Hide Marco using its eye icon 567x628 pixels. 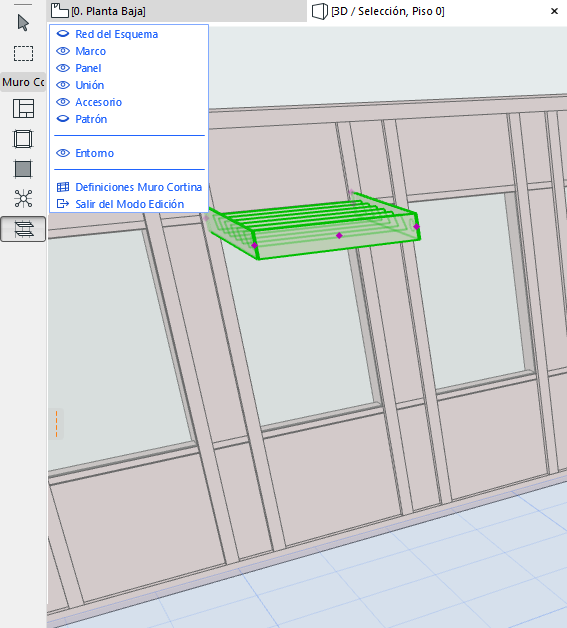[63, 51]
